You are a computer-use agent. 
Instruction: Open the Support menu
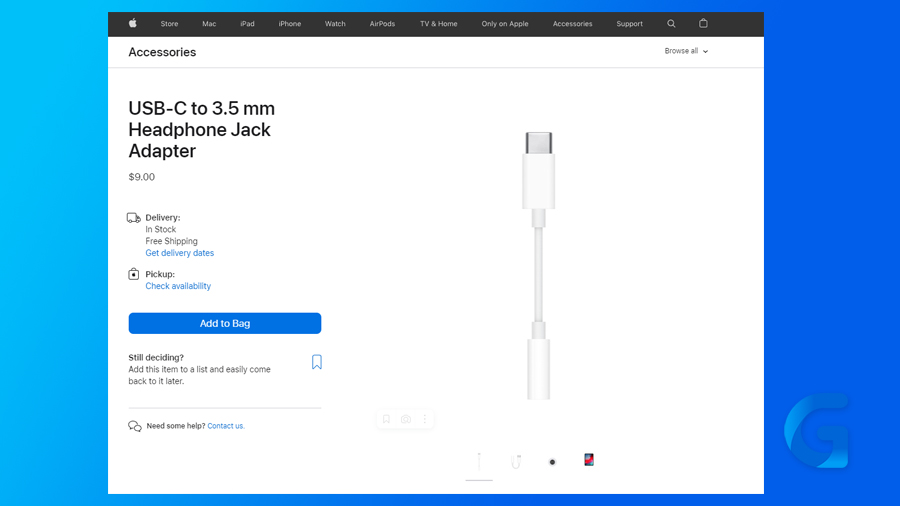pyautogui.click(x=630, y=24)
